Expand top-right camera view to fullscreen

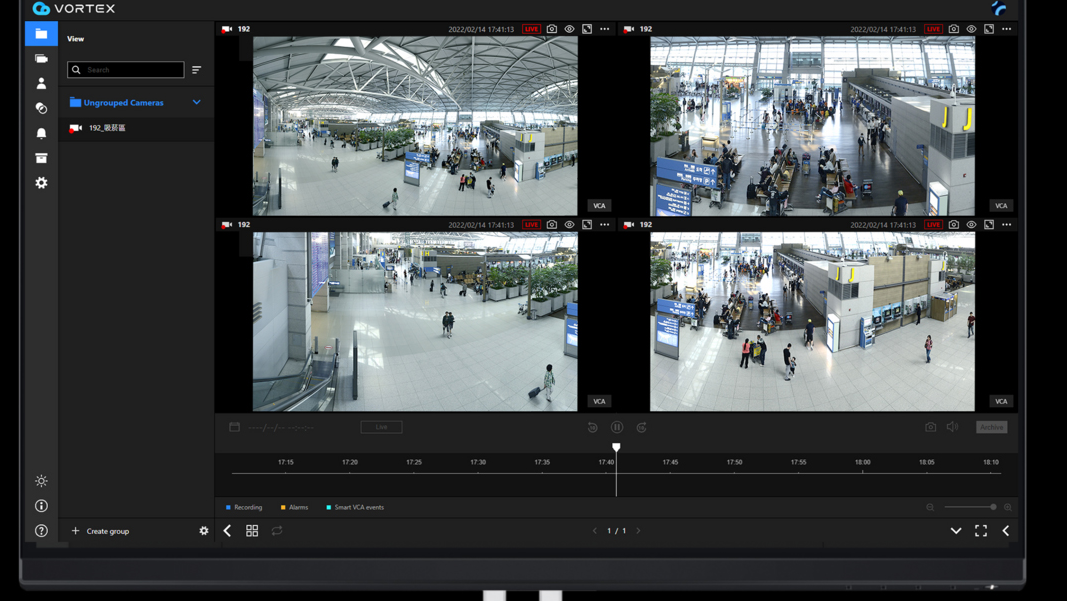tap(989, 29)
